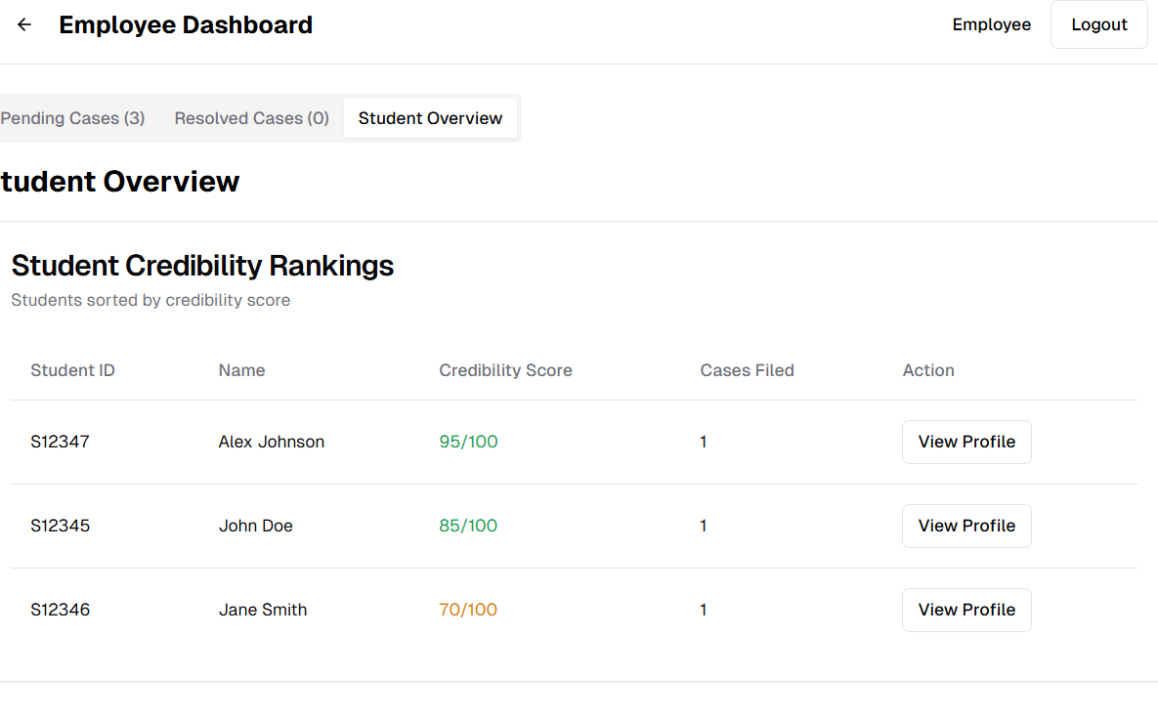Click the Credibility Score column header
Image resolution: width=1158 pixels, height=720 pixels.
[505, 370]
